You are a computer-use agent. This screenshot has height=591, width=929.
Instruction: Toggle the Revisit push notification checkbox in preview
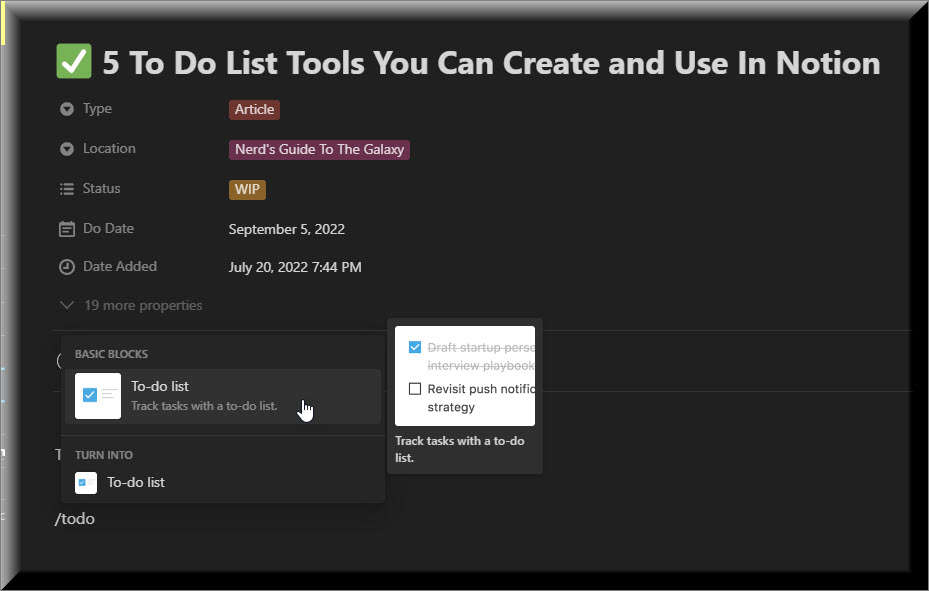(415, 389)
